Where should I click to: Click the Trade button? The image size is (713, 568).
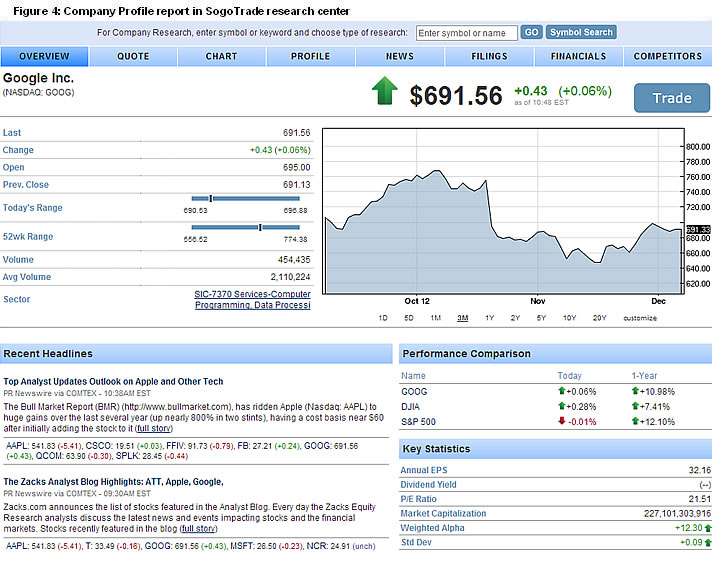tap(672, 98)
